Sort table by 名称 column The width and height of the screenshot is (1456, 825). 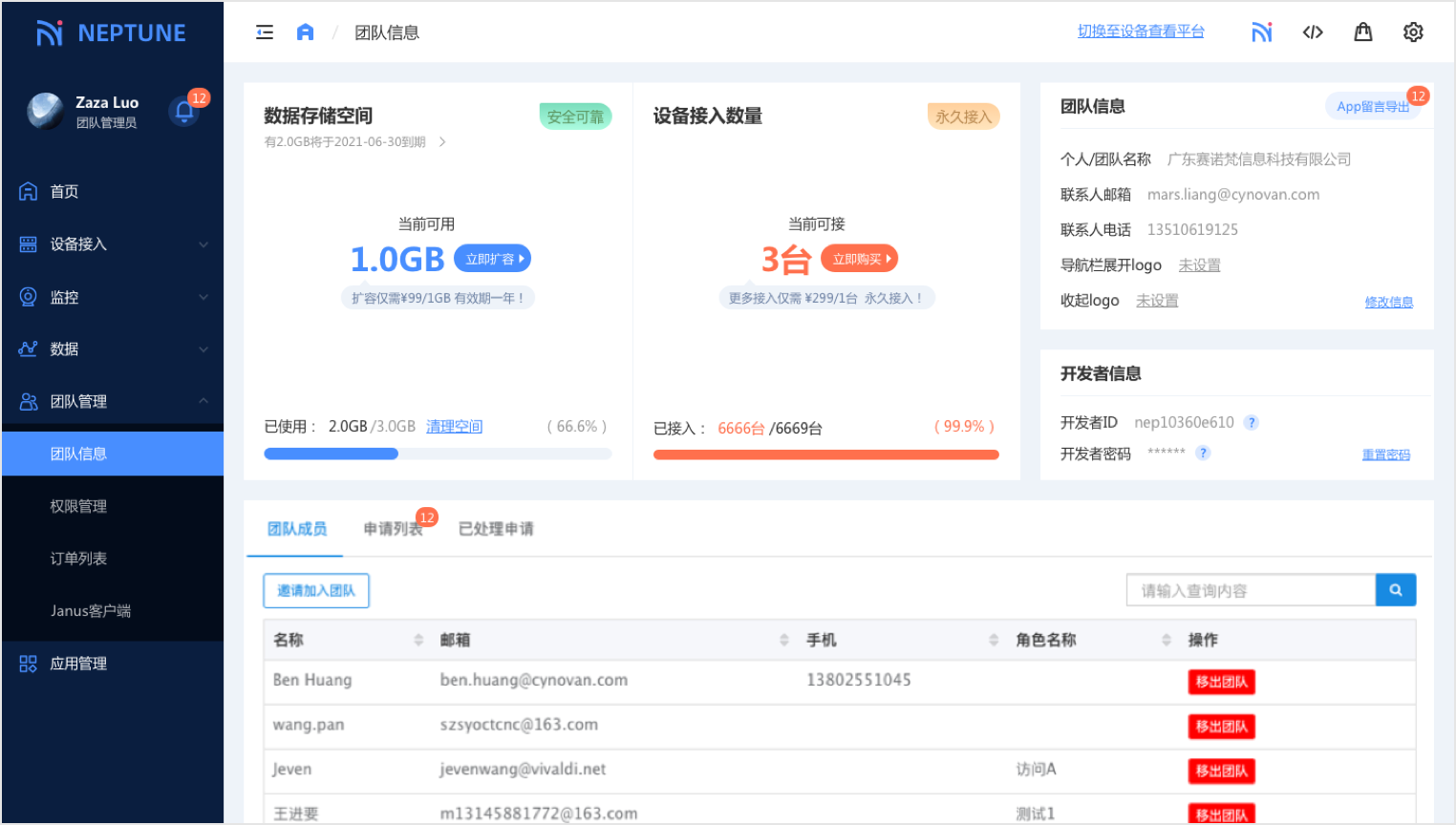pyautogui.click(x=418, y=640)
